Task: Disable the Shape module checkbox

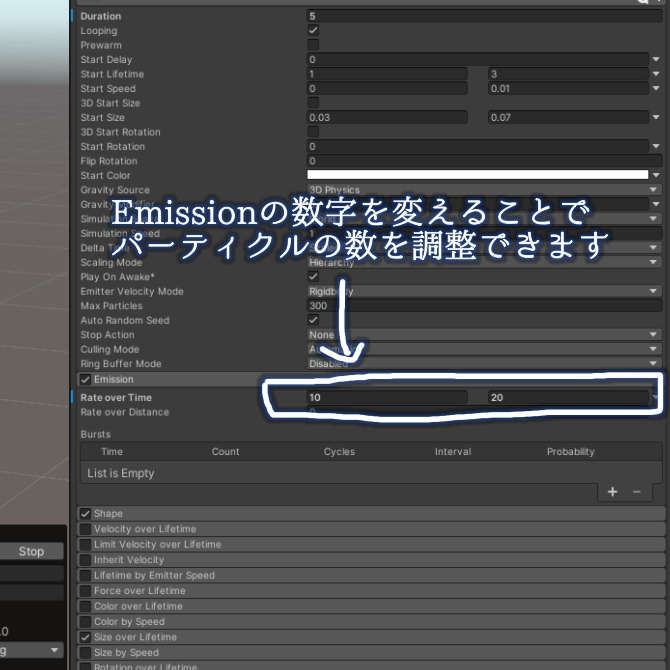Action: point(85,514)
